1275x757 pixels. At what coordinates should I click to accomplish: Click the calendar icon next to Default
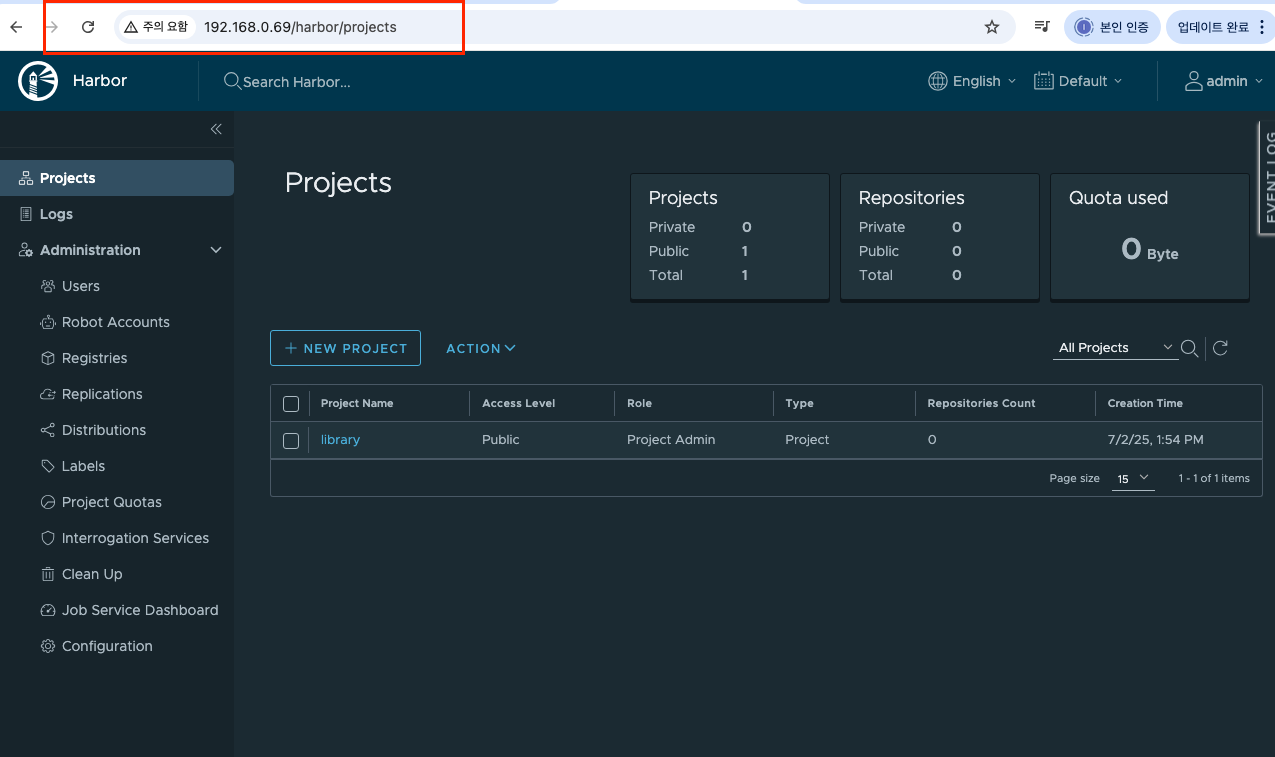(x=1044, y=81)
